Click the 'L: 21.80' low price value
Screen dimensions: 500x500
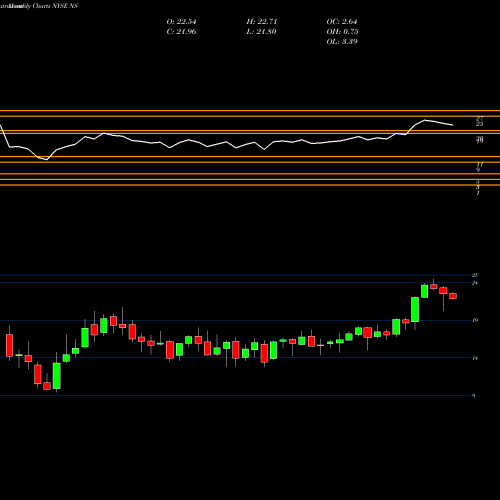point(261,32)
